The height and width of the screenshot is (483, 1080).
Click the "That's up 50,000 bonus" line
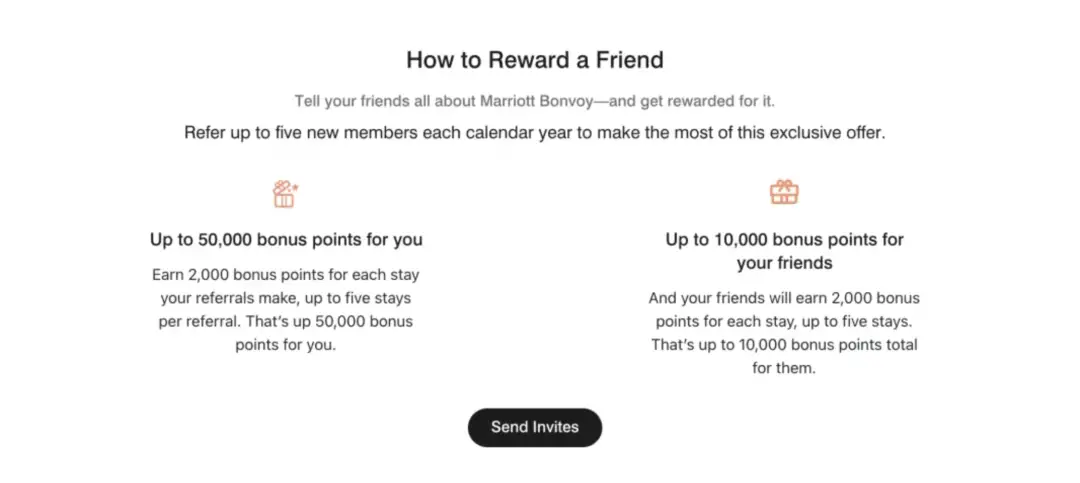click(x=286, y=322)
